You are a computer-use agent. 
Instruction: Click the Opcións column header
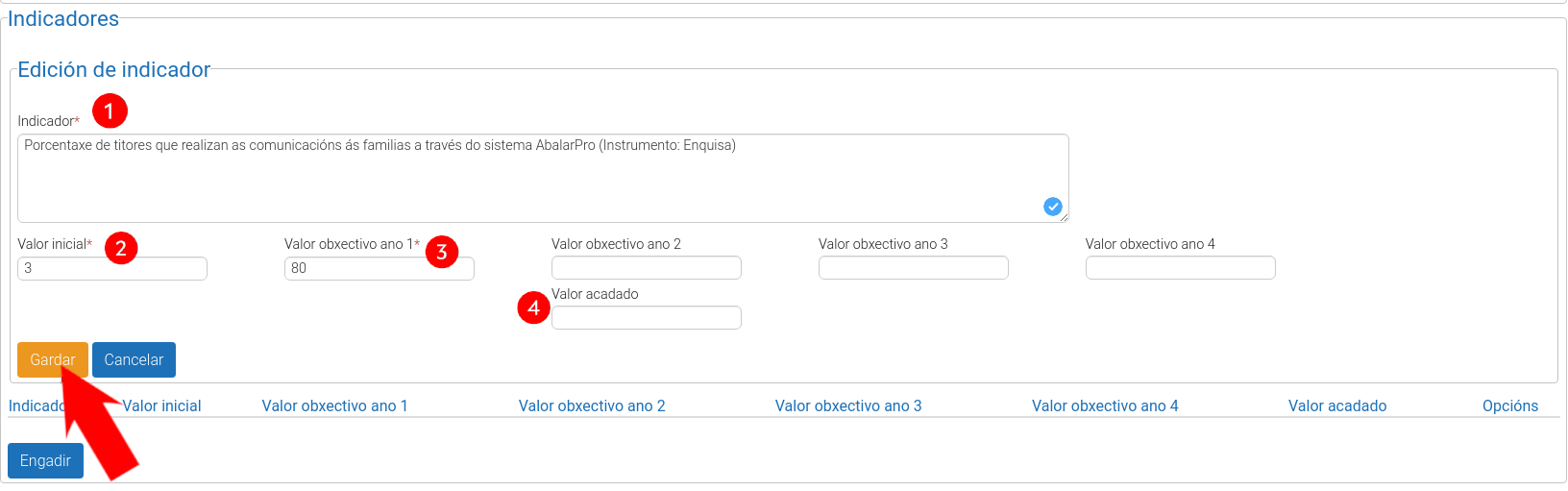1510,405
